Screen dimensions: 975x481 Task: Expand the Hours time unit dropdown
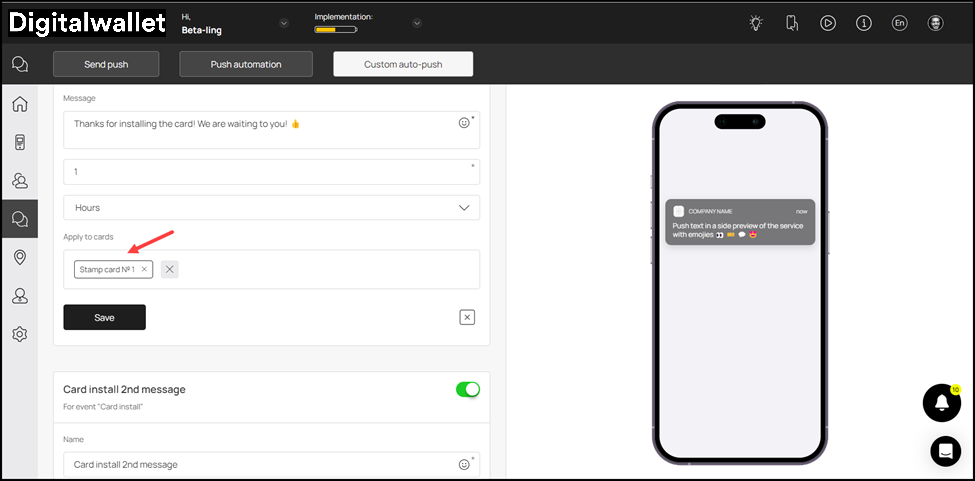[x=271, y=207]
